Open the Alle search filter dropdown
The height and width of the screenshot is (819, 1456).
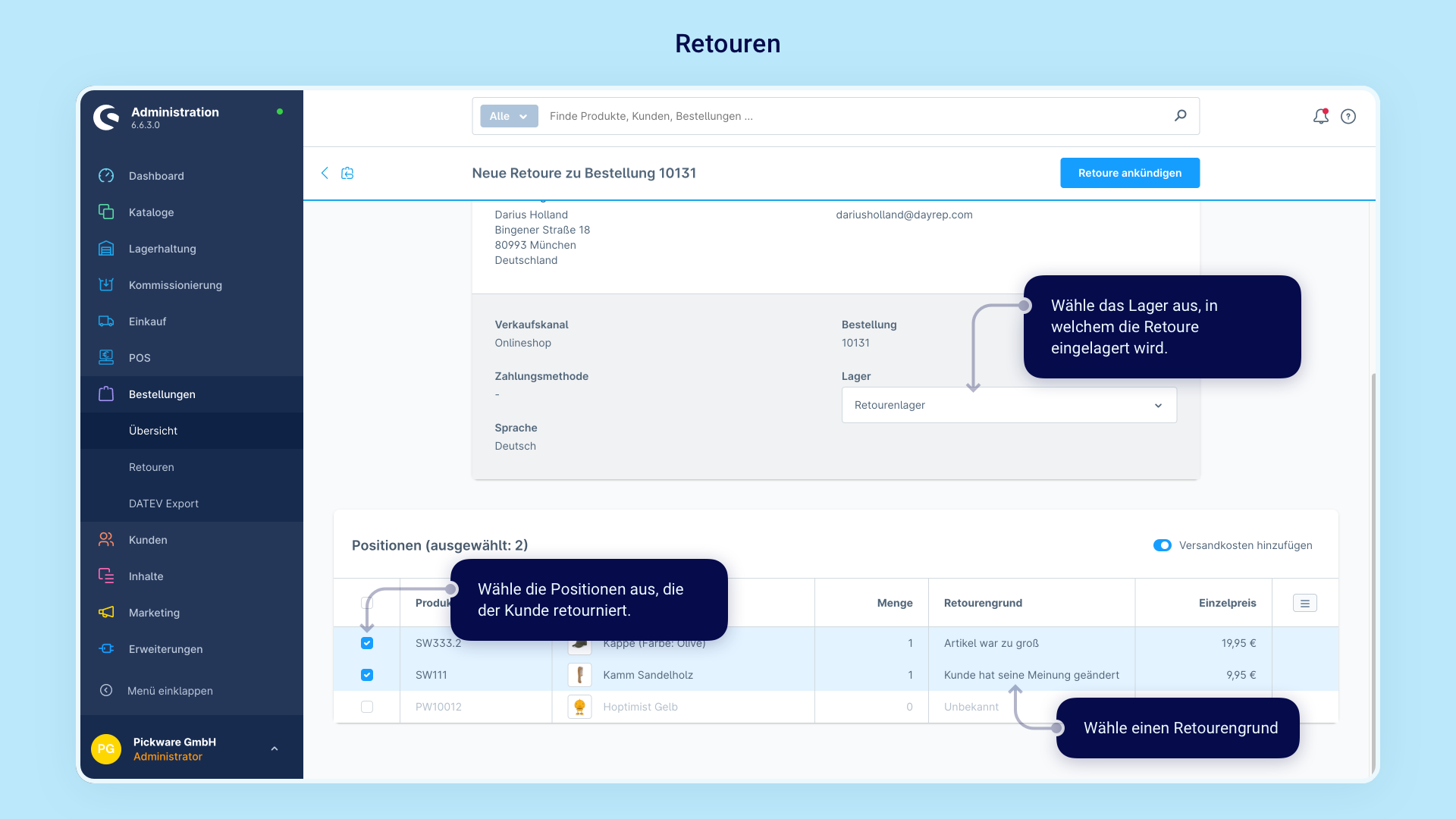pos(509,116)
